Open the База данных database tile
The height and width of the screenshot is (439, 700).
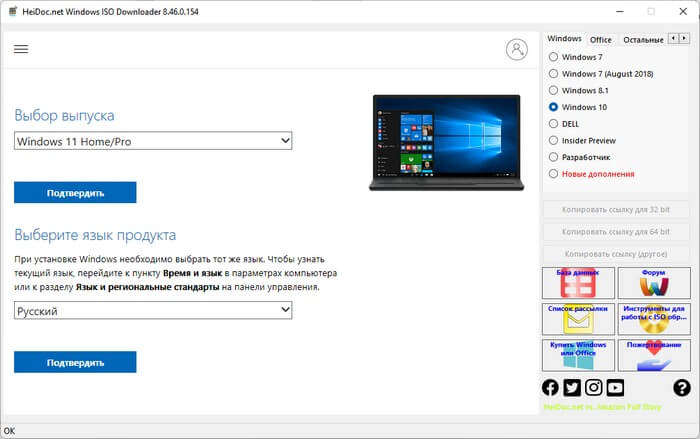pyautogui.click(x=578, y=283)
